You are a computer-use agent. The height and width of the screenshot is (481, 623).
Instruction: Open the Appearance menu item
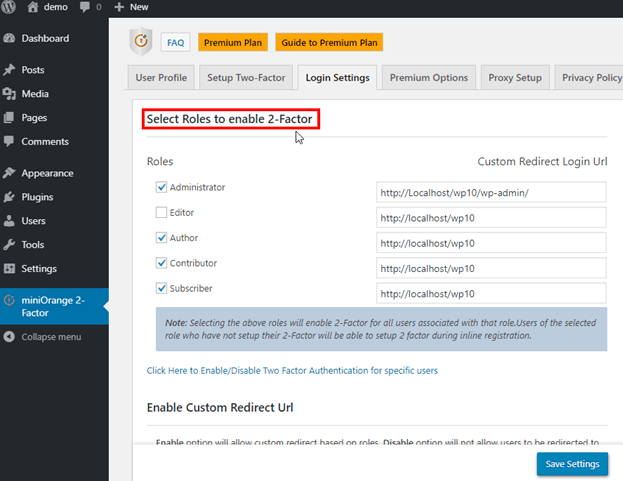coord(54,173)
